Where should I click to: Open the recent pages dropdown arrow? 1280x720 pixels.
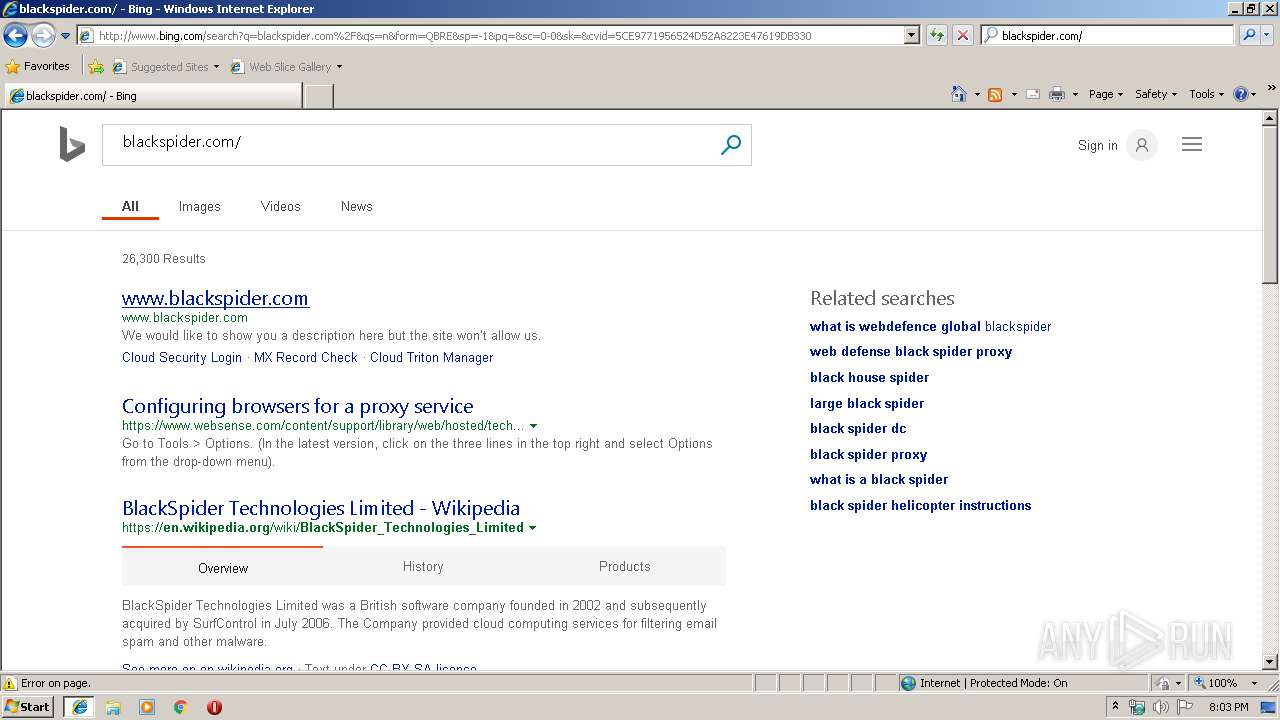(65, 36)
